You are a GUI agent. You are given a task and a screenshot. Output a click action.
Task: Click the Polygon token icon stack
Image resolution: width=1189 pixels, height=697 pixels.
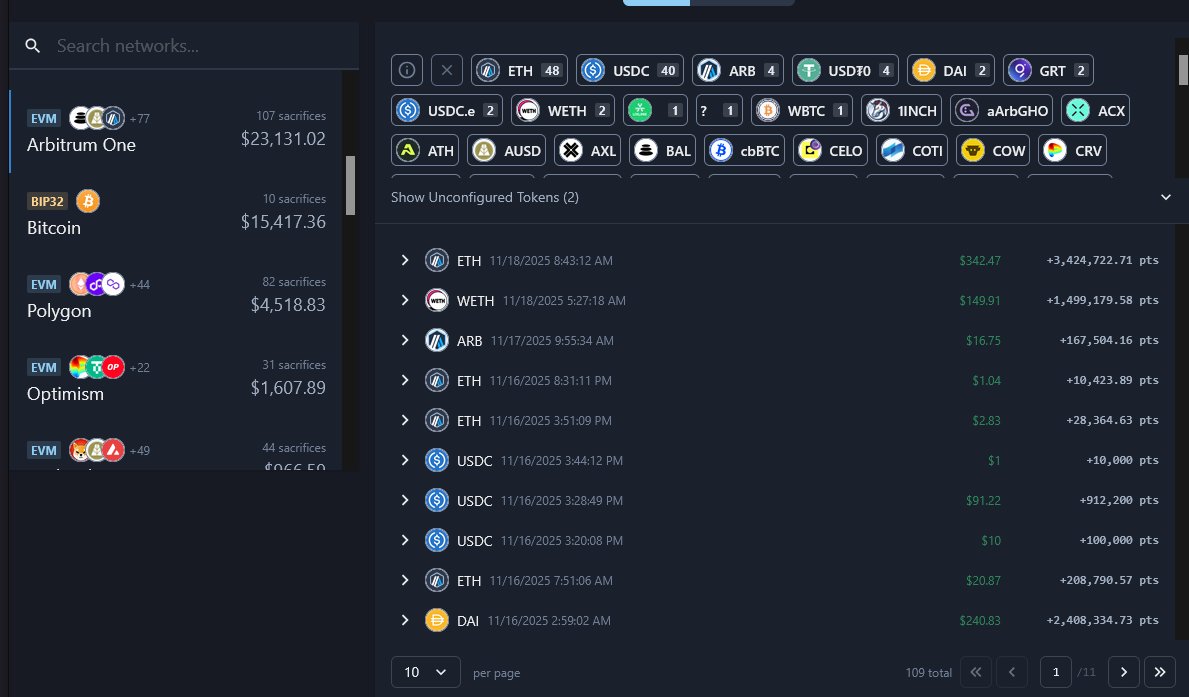96,284
